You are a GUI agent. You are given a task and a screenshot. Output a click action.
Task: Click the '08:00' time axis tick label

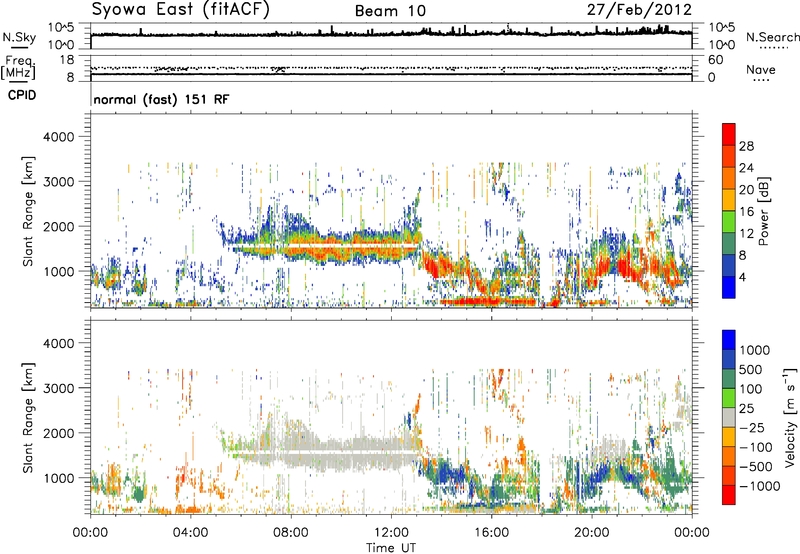[291, 533]
